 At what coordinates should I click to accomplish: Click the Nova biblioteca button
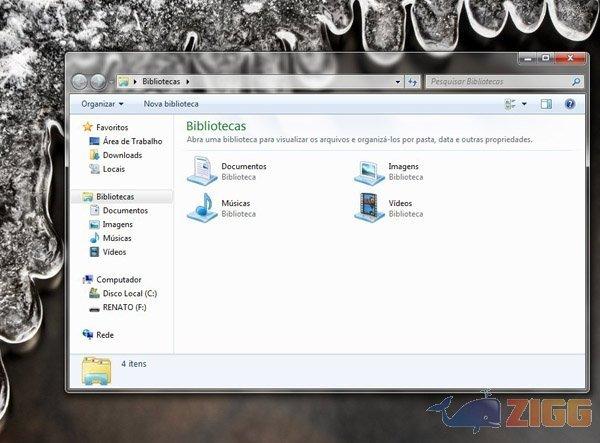[x=171, y=103]
